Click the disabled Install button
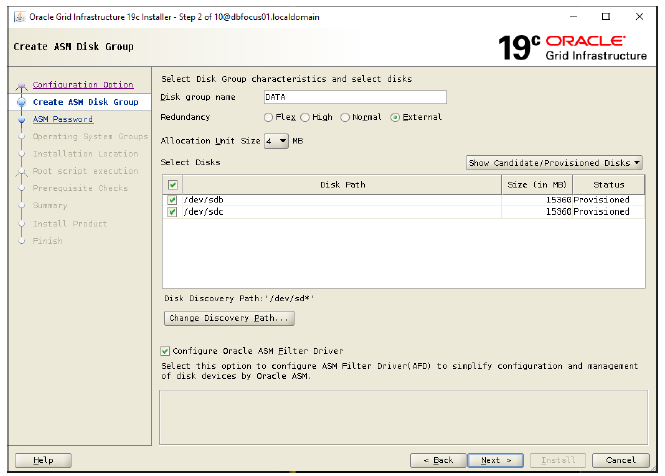This screenshot has width=665, height=476. pos(558,460)
